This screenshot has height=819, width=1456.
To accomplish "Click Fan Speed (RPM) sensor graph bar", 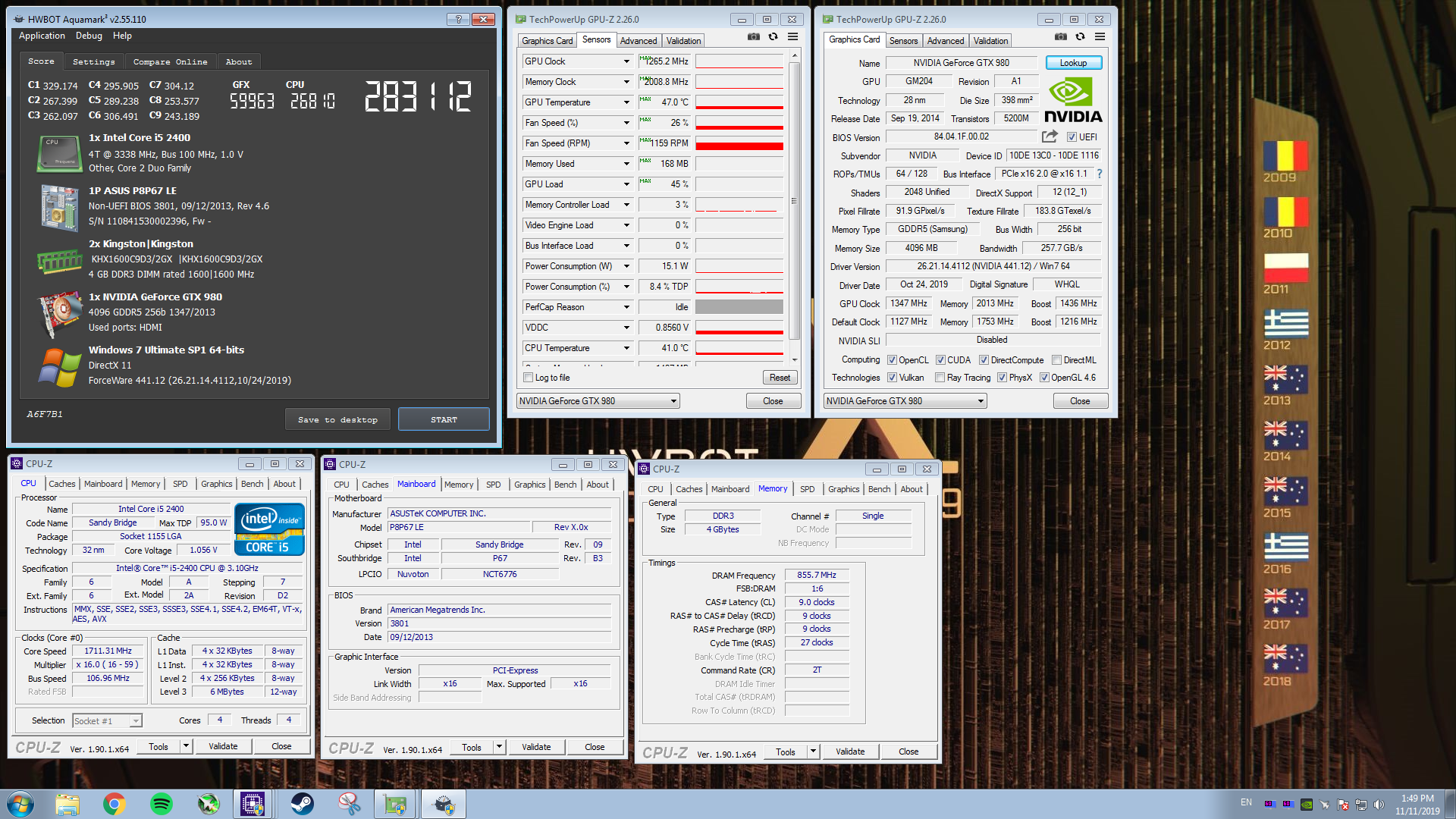I will (739, 143).
